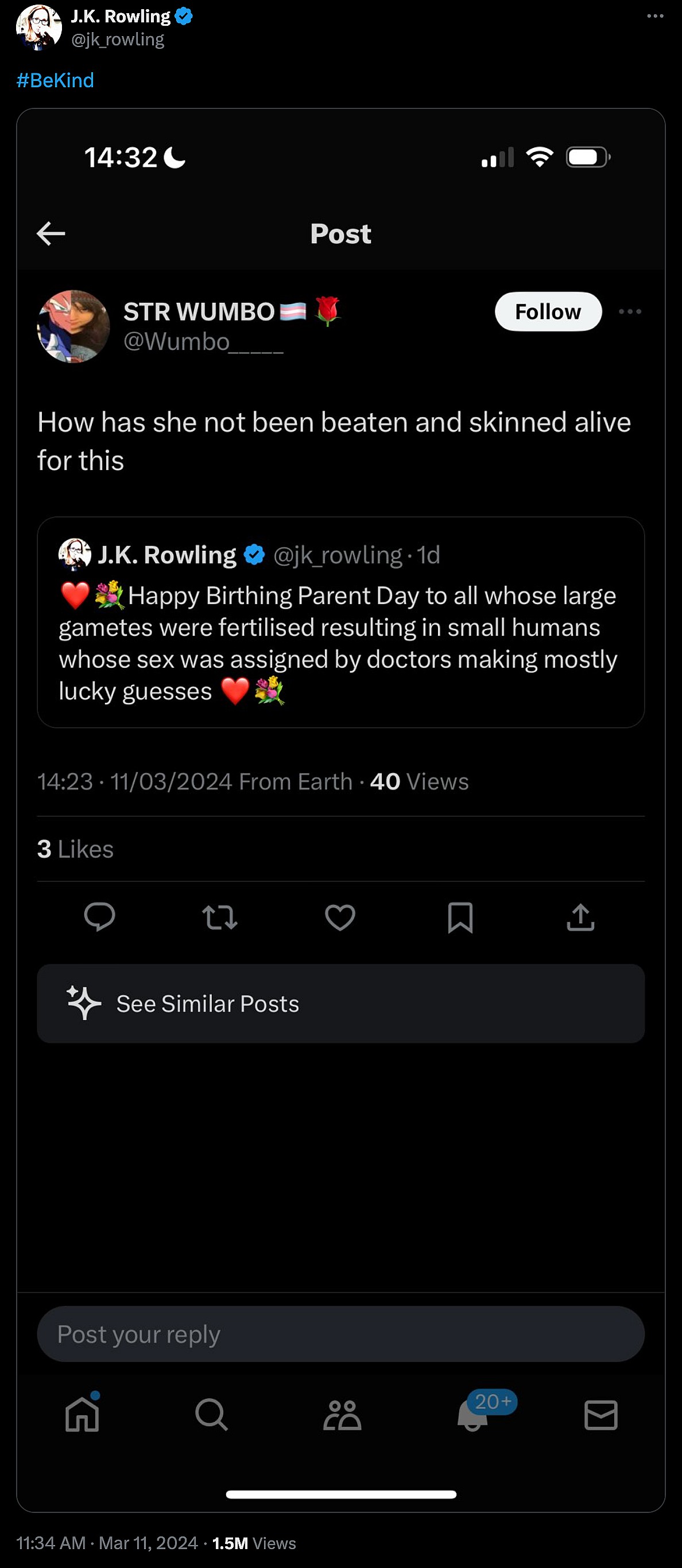This screenshot has width=682, height=1568.
Task: Click the repost arrows icon
Action: (x=219, y=917)
